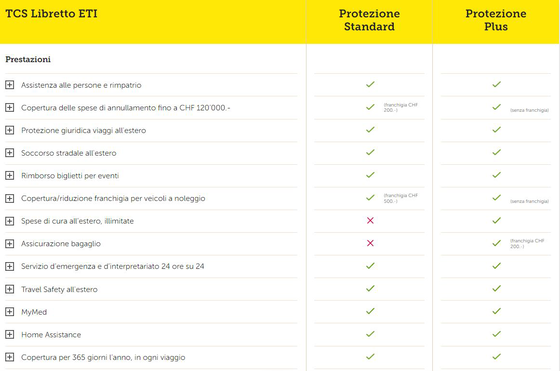560x371 pixels.
Task: Expand the Home Assistance row
Action: coord(10,335)
